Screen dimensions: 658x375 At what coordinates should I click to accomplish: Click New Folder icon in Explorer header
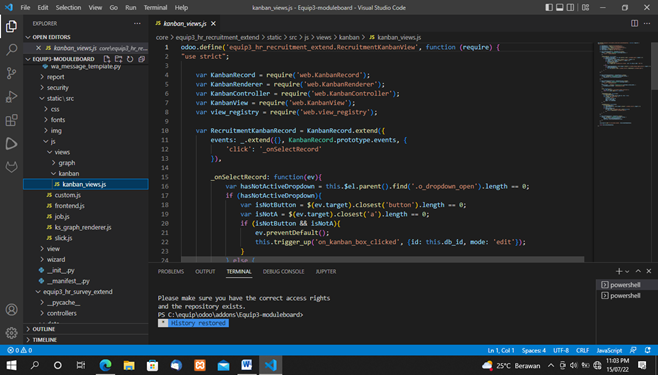(x=119, y=59)
